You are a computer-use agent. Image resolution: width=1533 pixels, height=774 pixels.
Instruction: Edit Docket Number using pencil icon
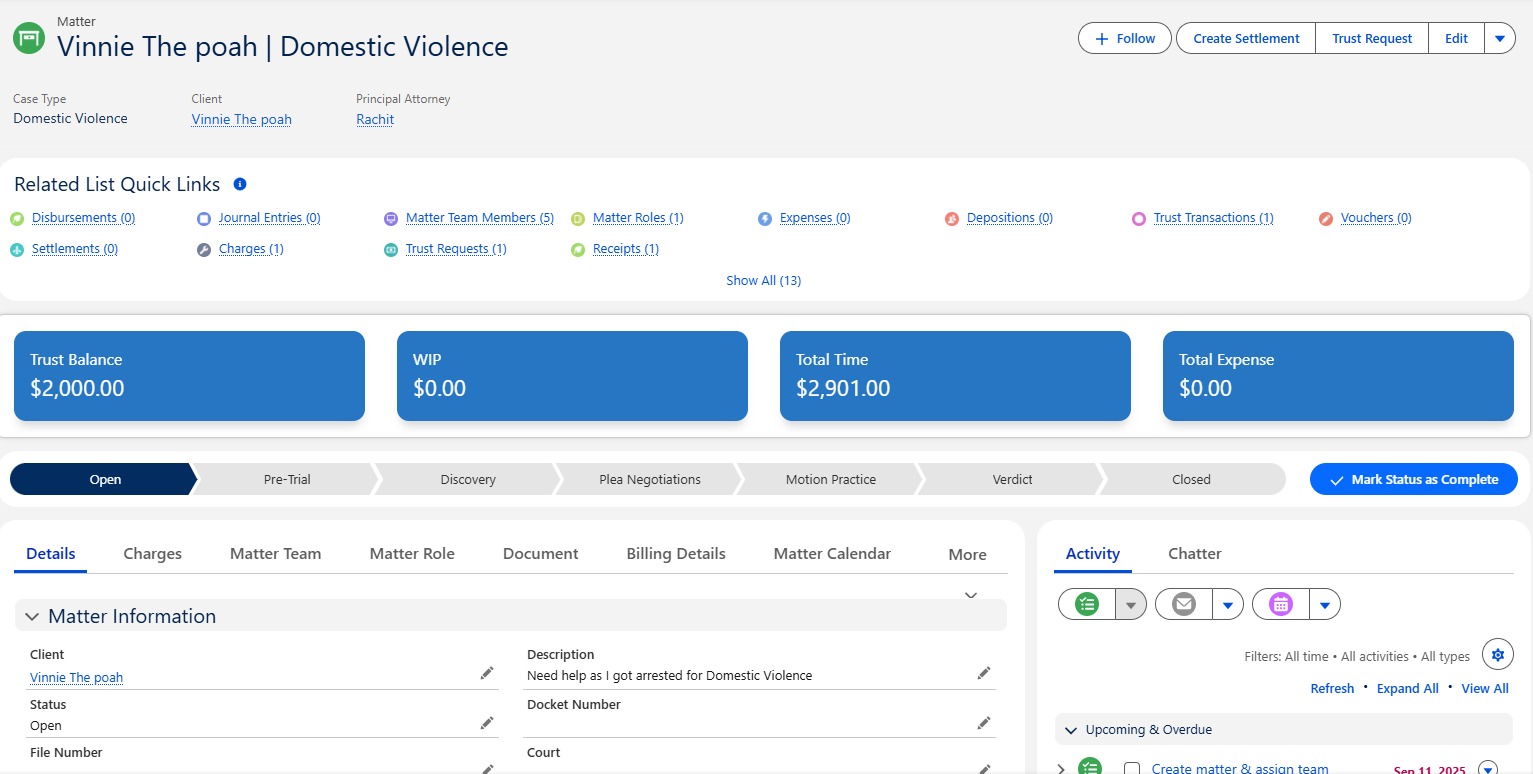pos(984,723)
